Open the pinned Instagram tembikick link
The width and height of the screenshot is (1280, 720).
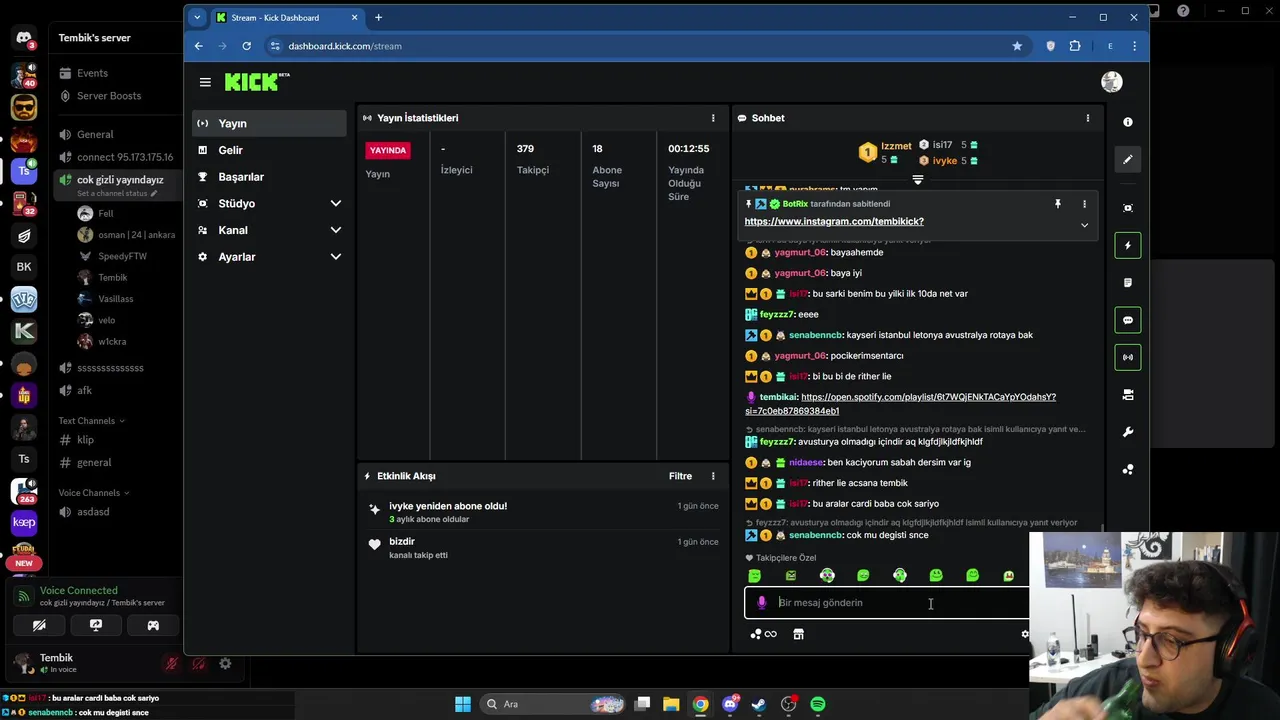pyautogui.click(x=834, y=222)
